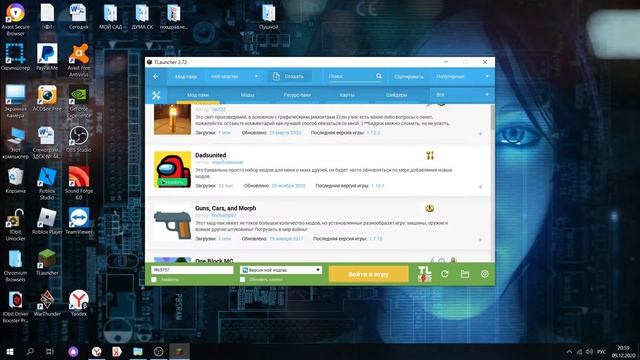Click the РУС language indicator in the tray
640x360 pixels.
[x=602, y=351]
